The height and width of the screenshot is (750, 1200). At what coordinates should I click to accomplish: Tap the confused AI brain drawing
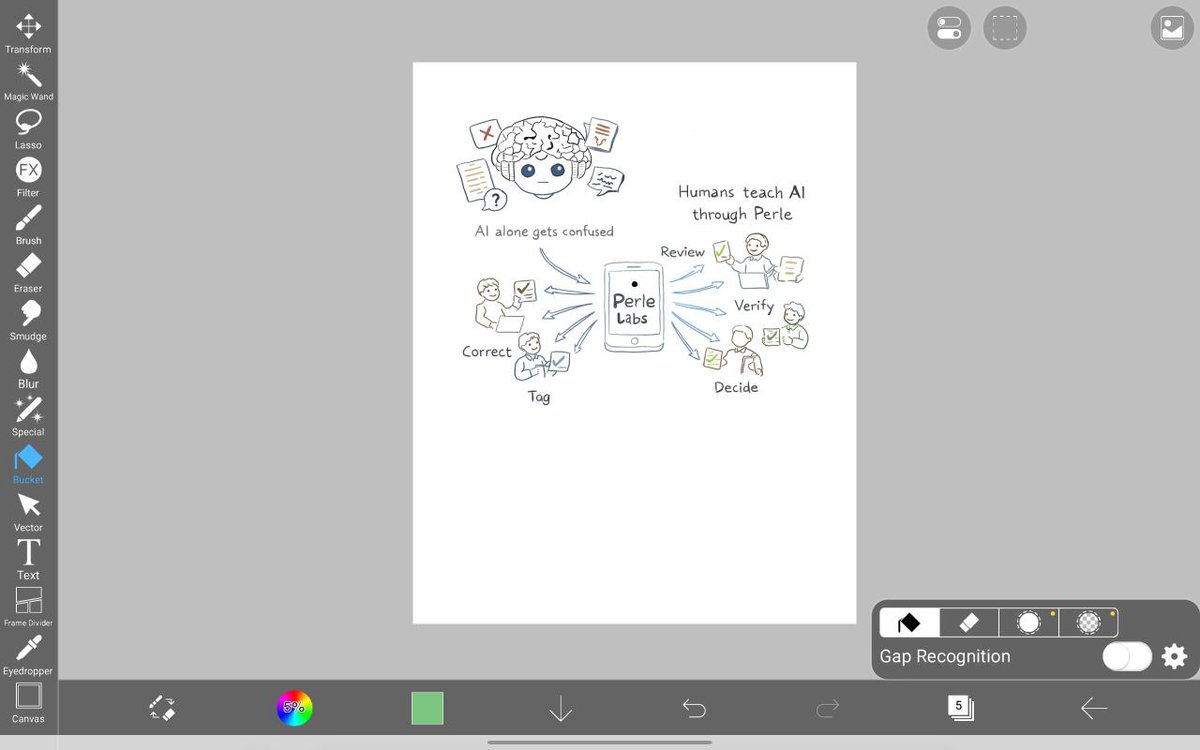(542, 160)
